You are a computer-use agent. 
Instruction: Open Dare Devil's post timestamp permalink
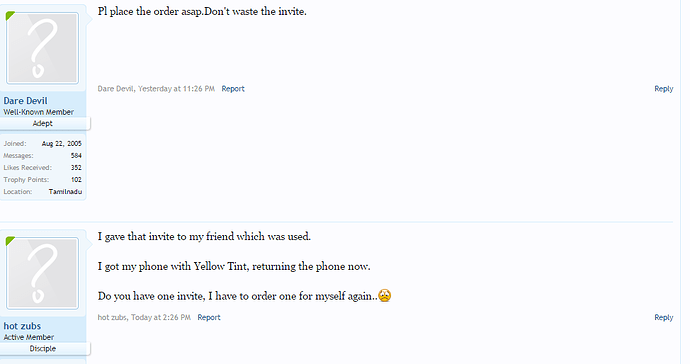pyautogui.click(x=176, y=88)
